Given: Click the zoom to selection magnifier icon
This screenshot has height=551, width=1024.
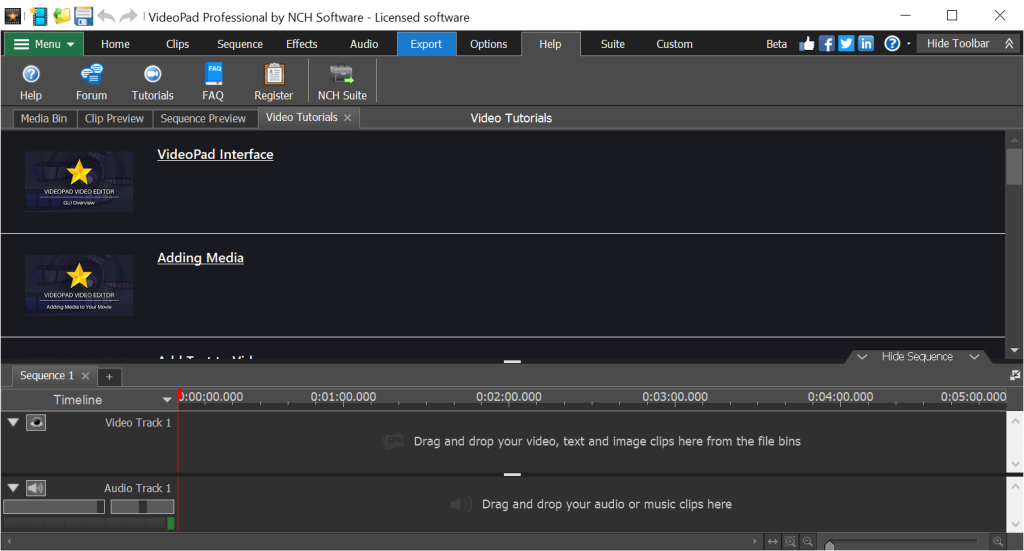Looking at the screenshot, I should pyautogui.click(x=790, y=541).
